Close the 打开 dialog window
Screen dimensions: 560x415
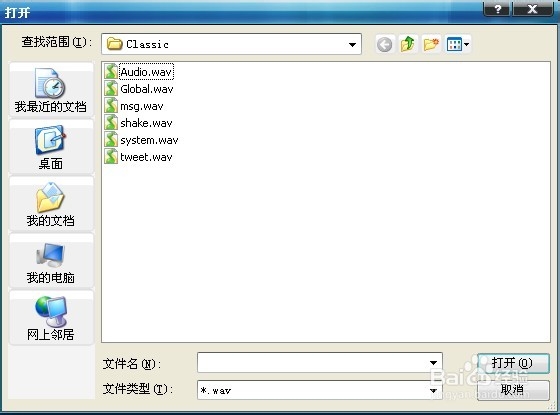(532, 9)
